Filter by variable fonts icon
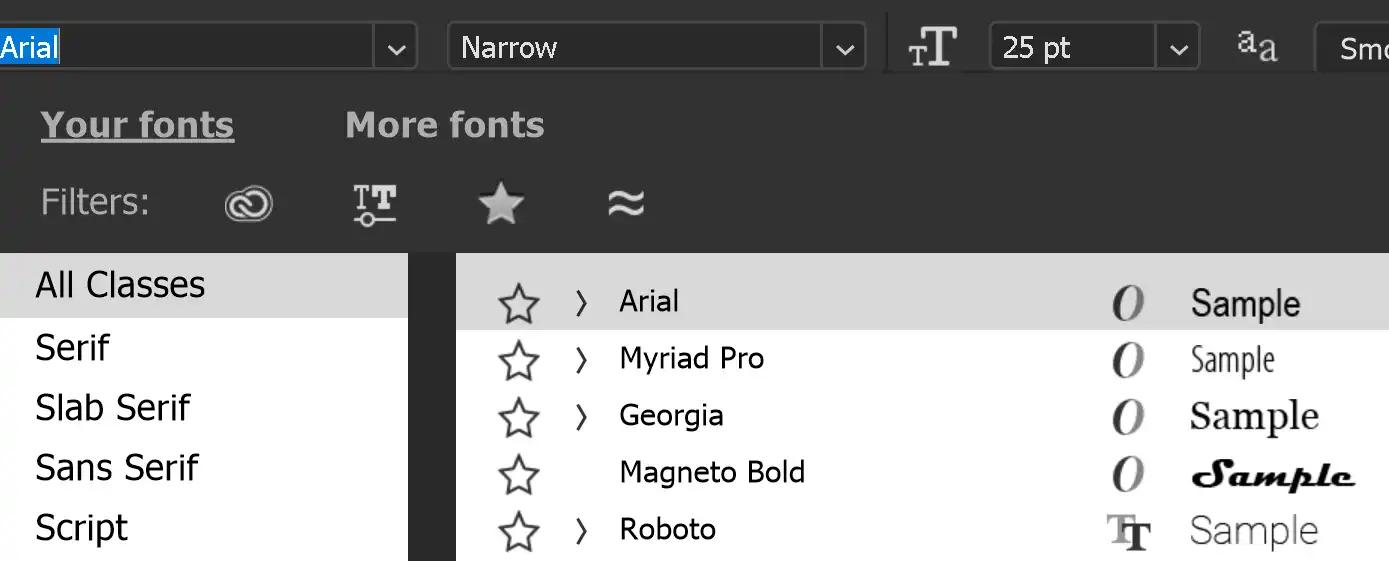1389x561 pixels. point(375,204)
